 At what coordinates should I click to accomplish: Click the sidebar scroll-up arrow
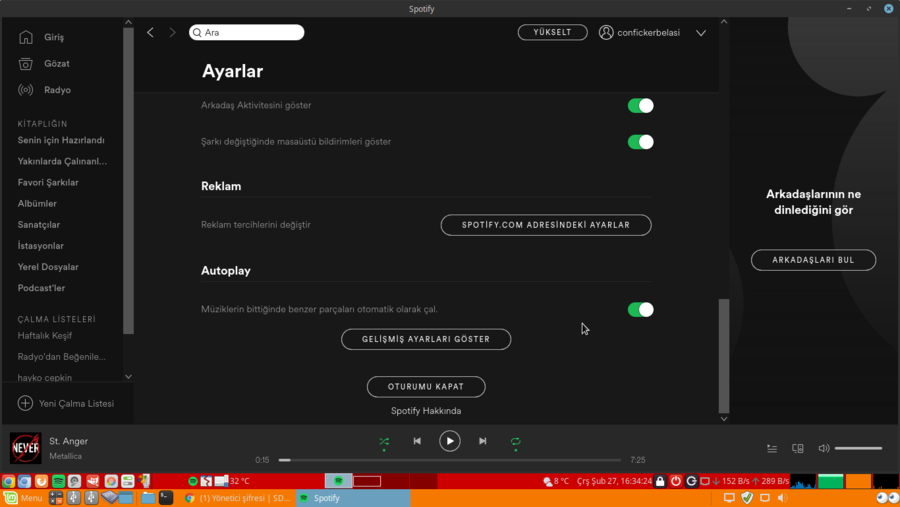tap(129, 22)
